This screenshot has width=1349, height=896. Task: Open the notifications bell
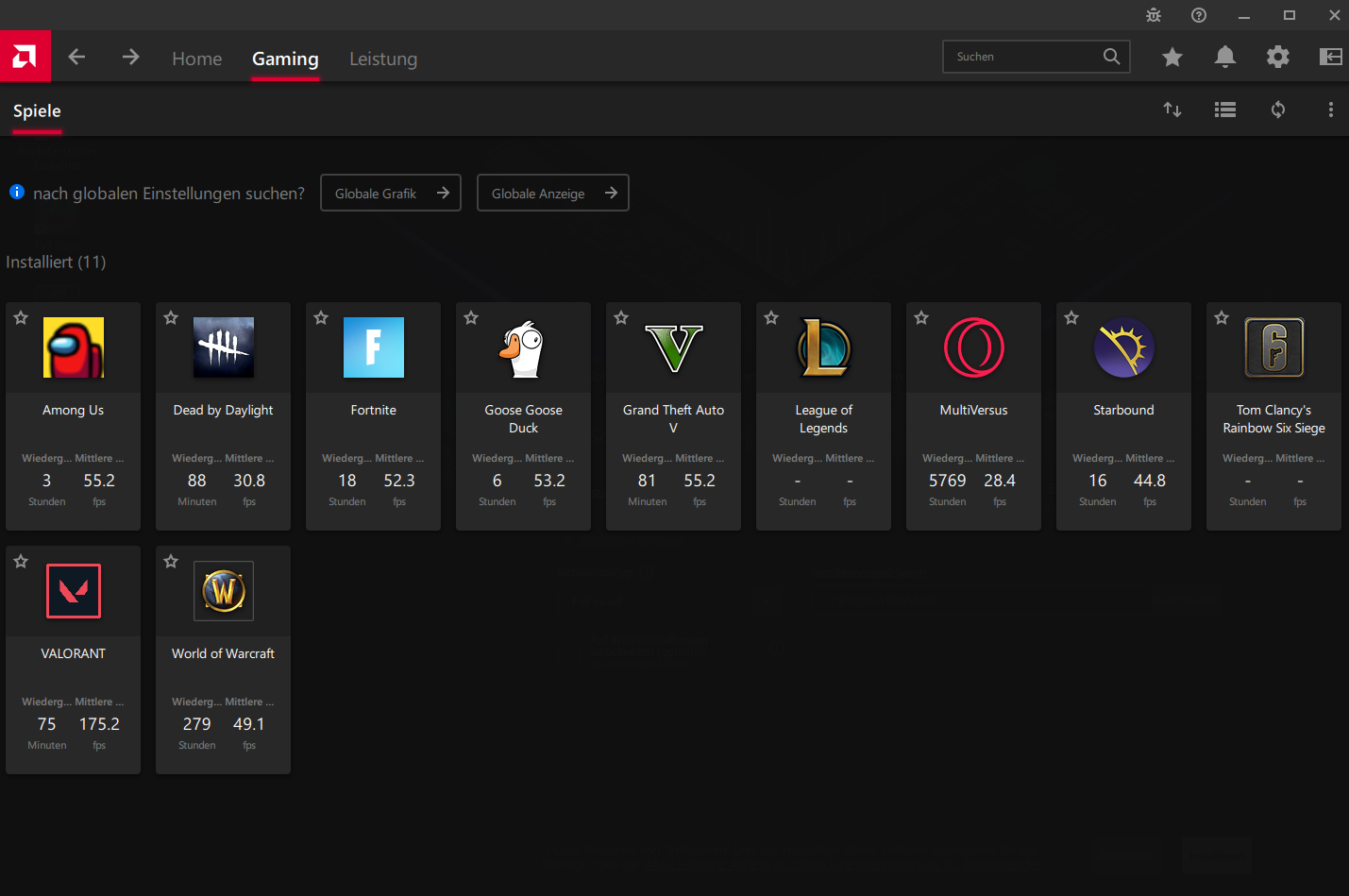point(1225,57)
